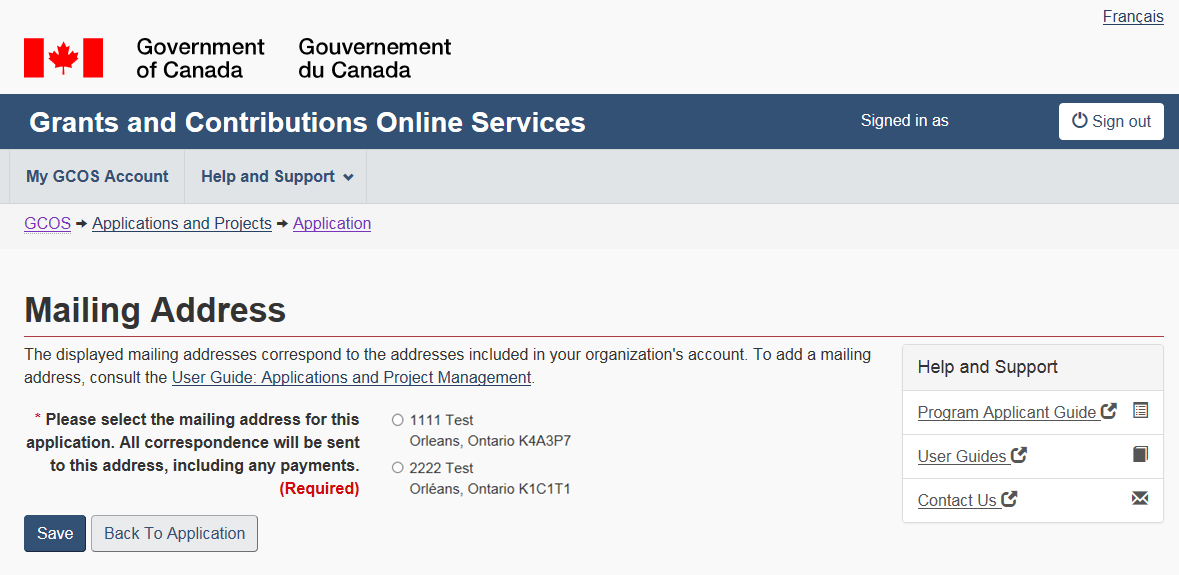The image size is (1179, 575).
Task: Open the Help and Support menu
Action: [268, 177]
